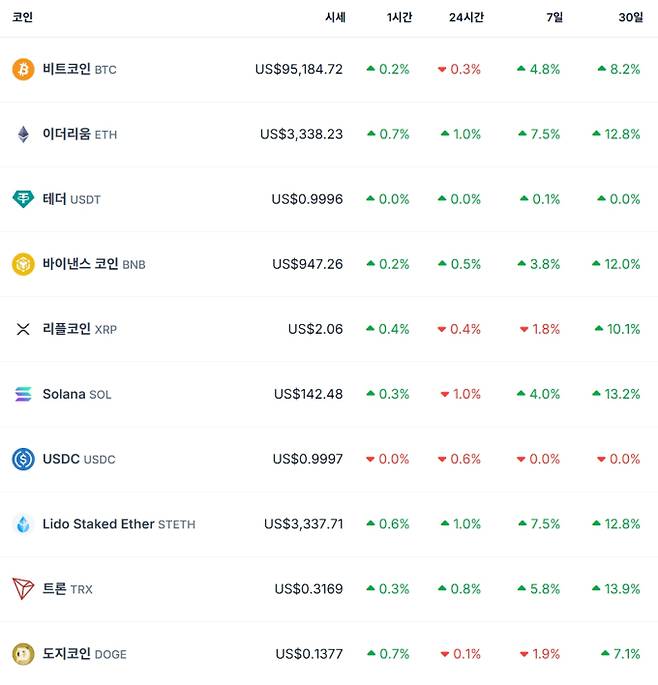This screenshot has height=685, width=658.
Task: Click the Tether USDT logo icon
Action: [23, 199]
